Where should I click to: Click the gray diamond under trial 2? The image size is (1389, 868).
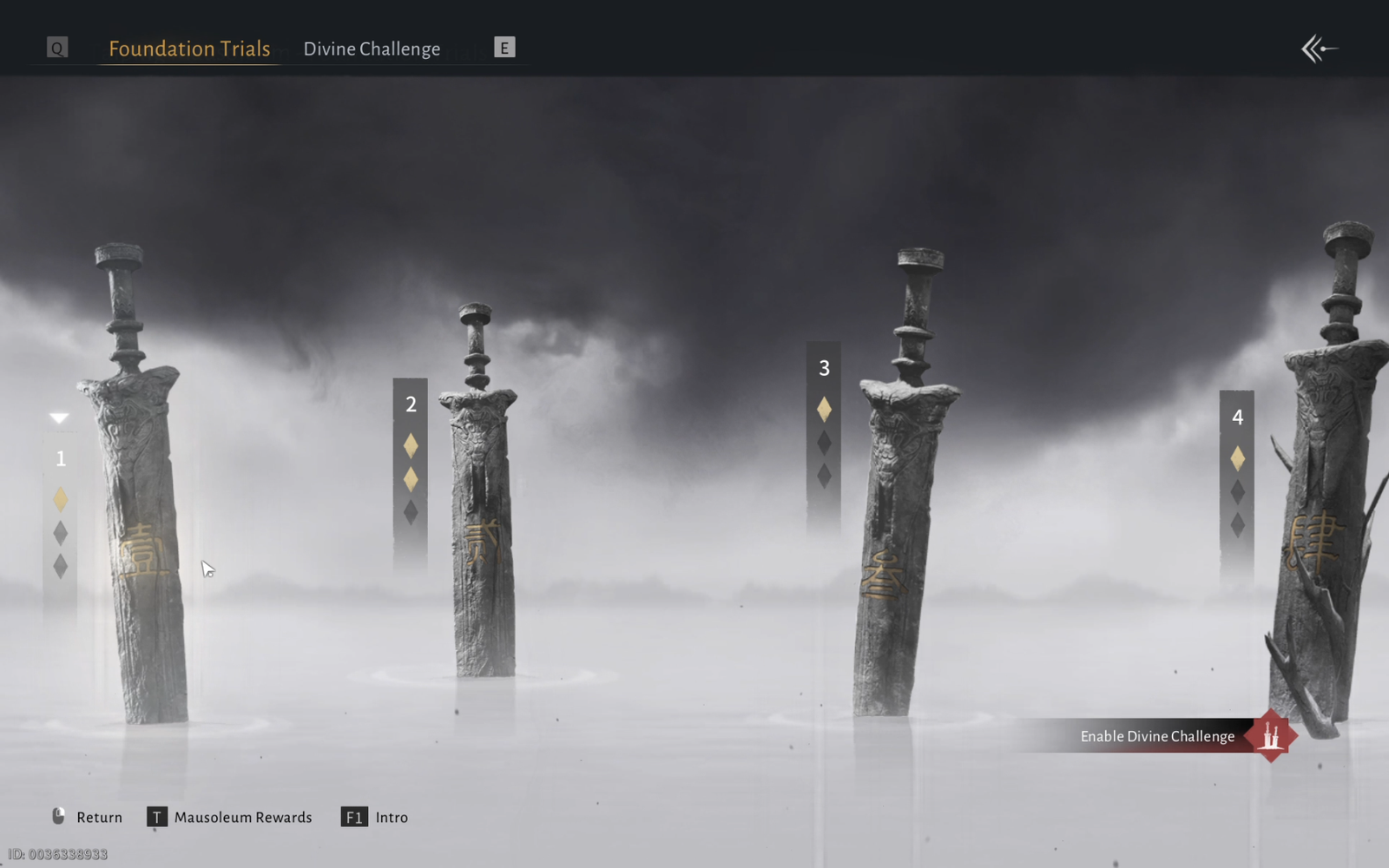(x=411, y=512)
